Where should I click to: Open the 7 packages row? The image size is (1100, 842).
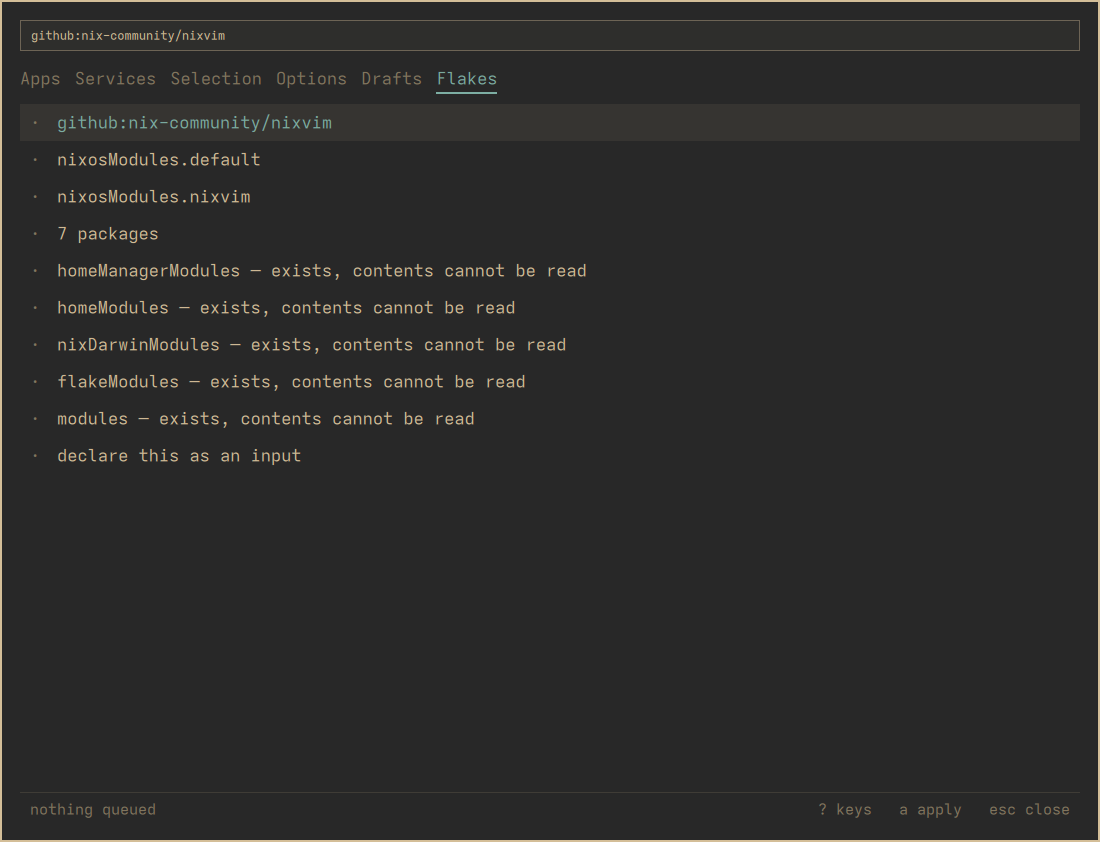(x=549, y=234)
